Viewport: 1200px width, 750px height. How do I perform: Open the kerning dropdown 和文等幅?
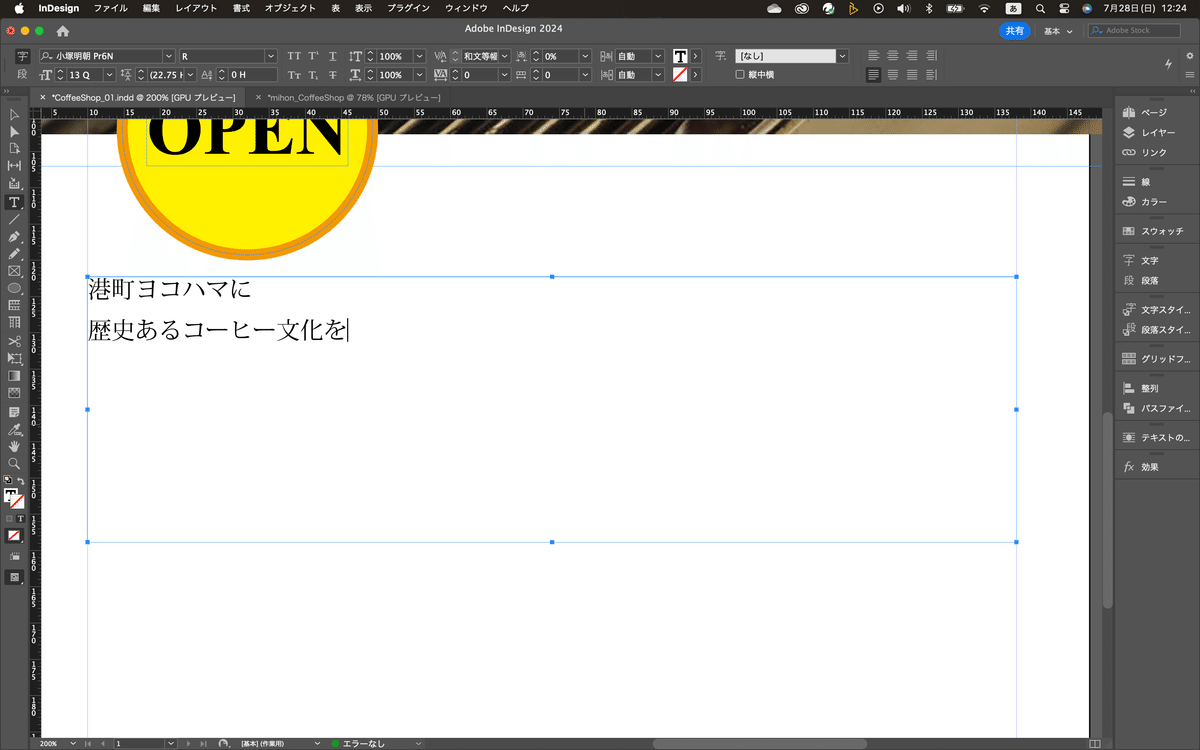pos(505,56)
